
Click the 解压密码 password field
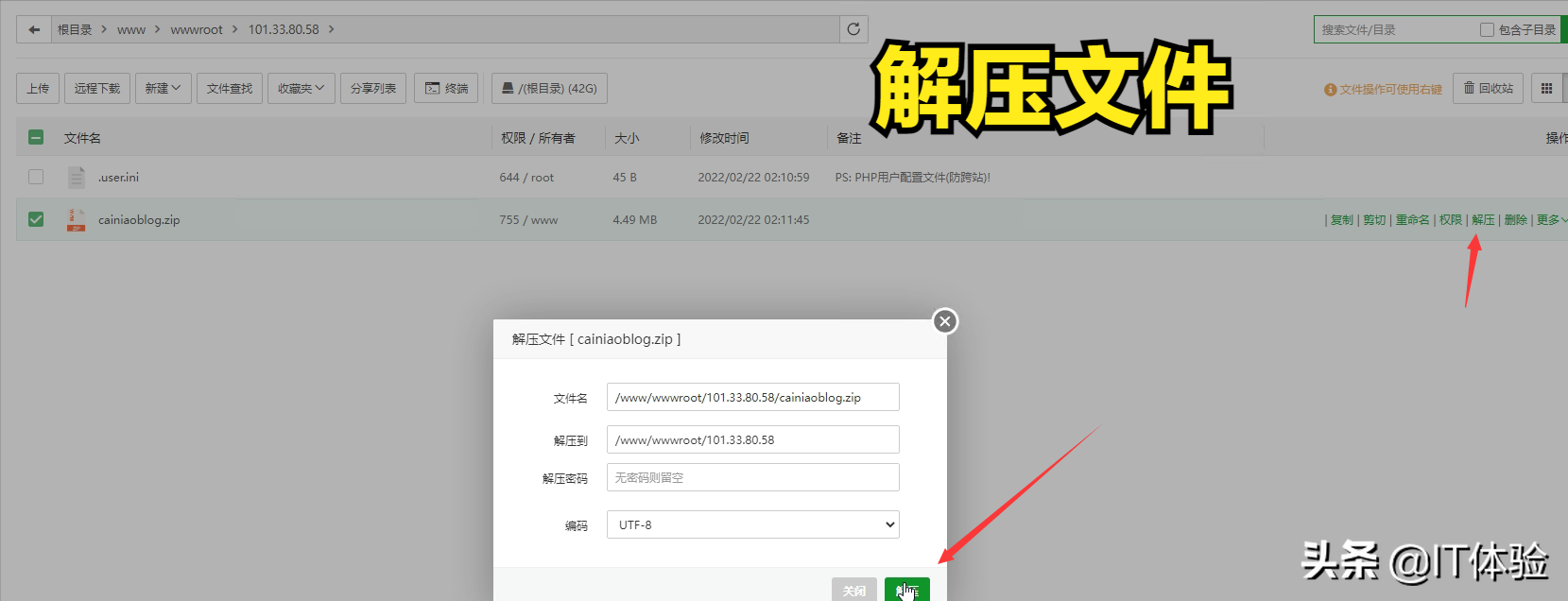tap(752, 477)
